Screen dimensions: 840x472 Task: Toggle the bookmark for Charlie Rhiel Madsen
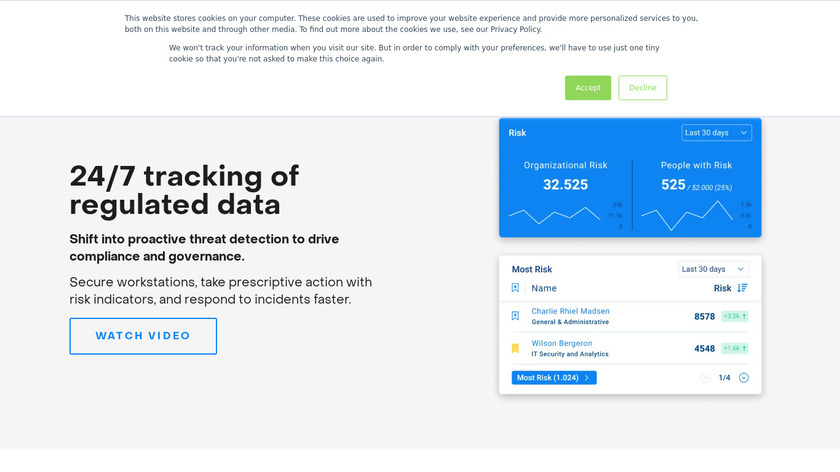(x=516, y=316)
